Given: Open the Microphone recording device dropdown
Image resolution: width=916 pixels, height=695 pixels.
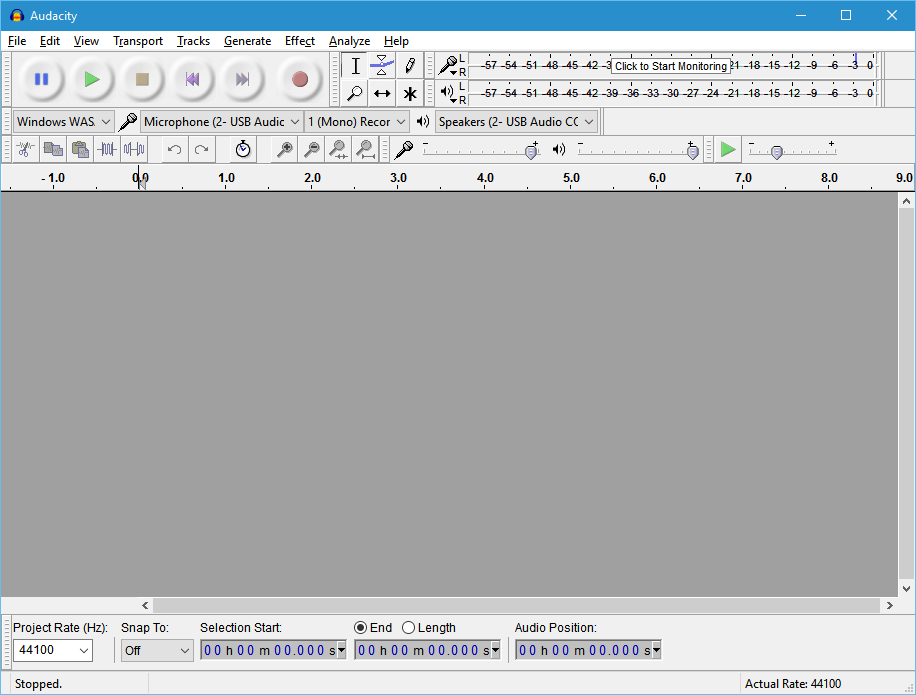Looking at the screenshot, I should pyautogui.click(x=221, y=121).
